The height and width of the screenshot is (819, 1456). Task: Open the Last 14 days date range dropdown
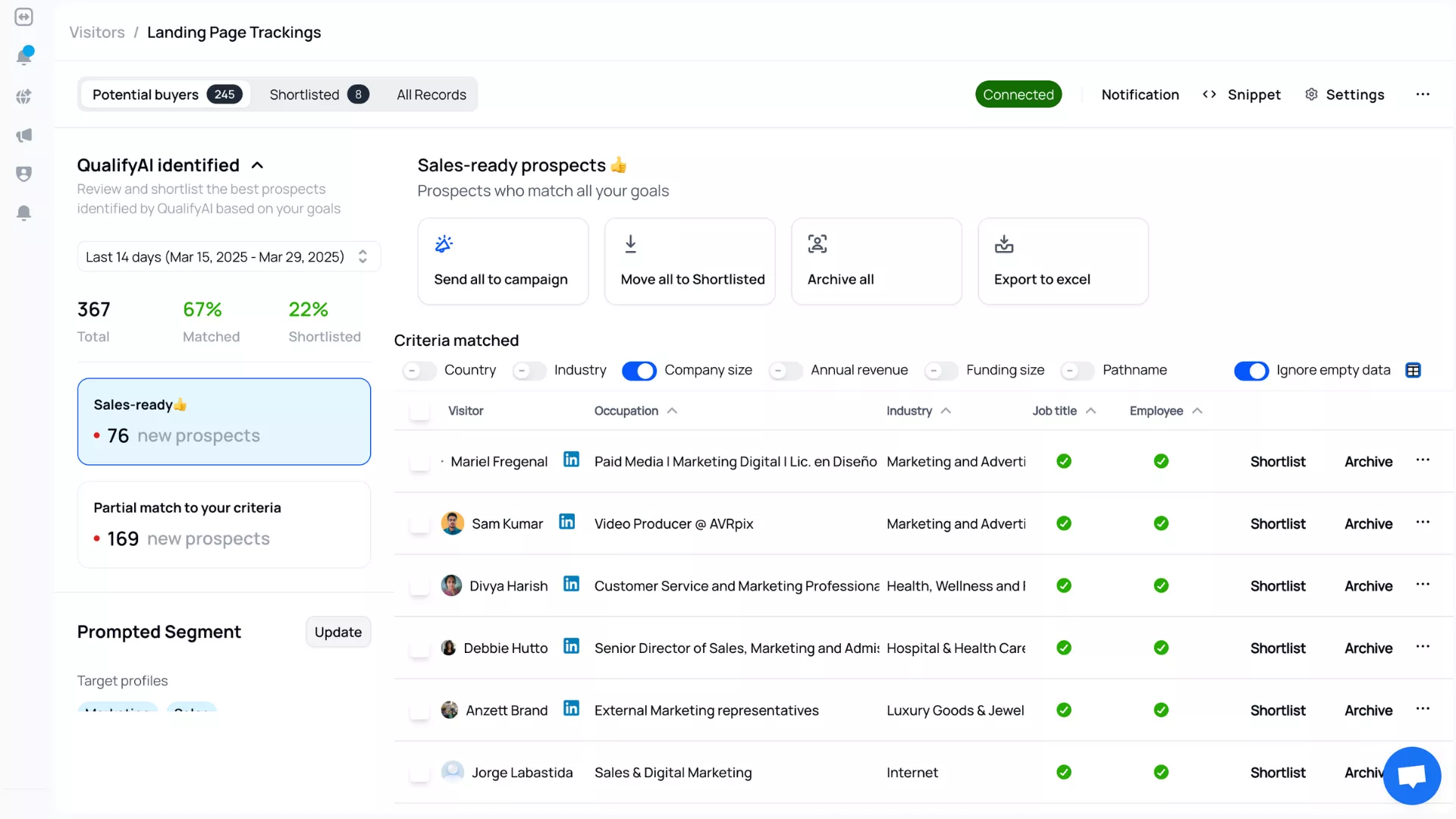click(228, 257)
